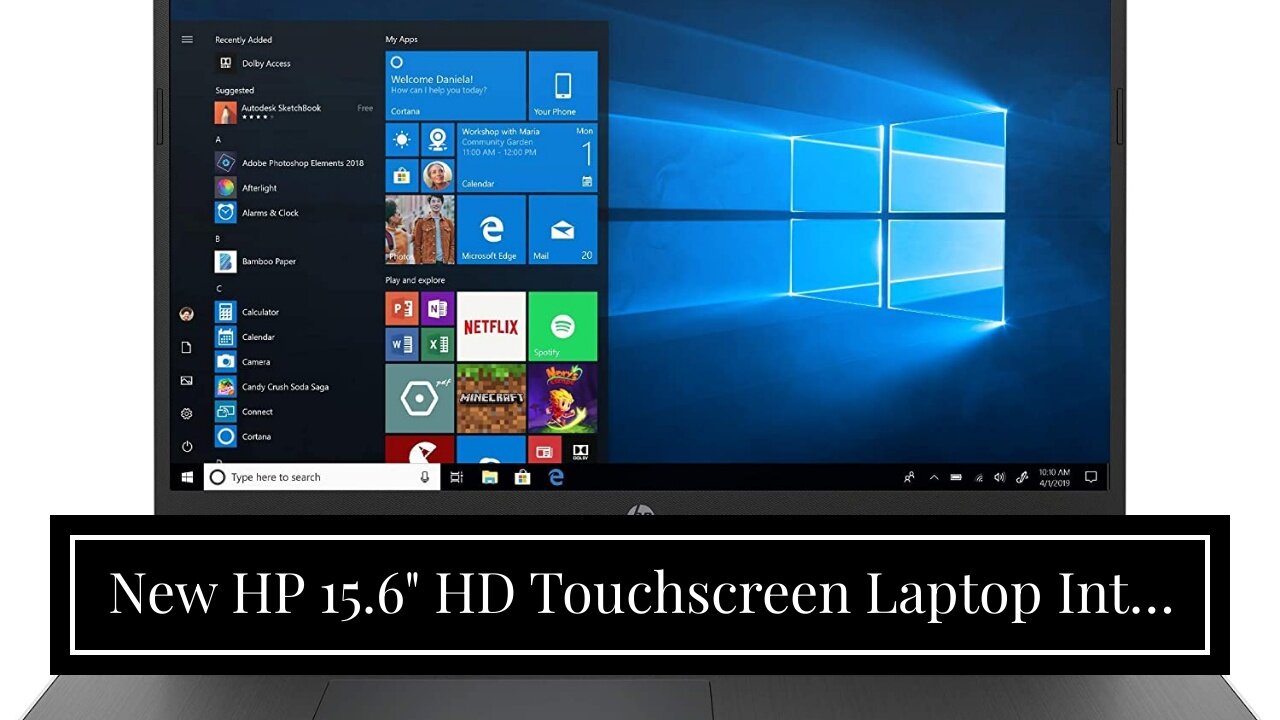
Task: Open File Explorer on the taskbar
Action: (x=489, y=477)
